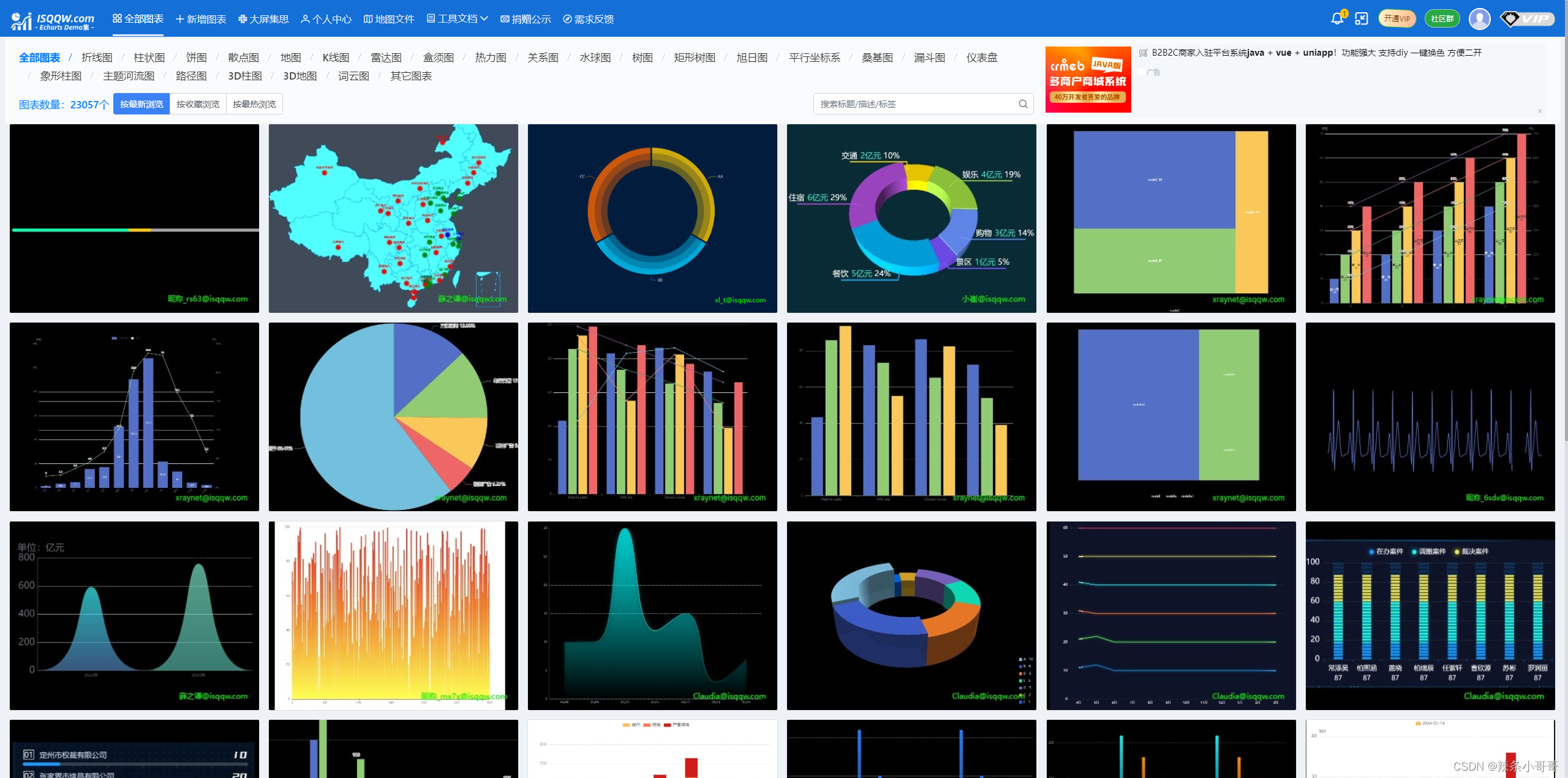
Task: Select the 全部图表 category tab
Action: (x=40, y=58)
